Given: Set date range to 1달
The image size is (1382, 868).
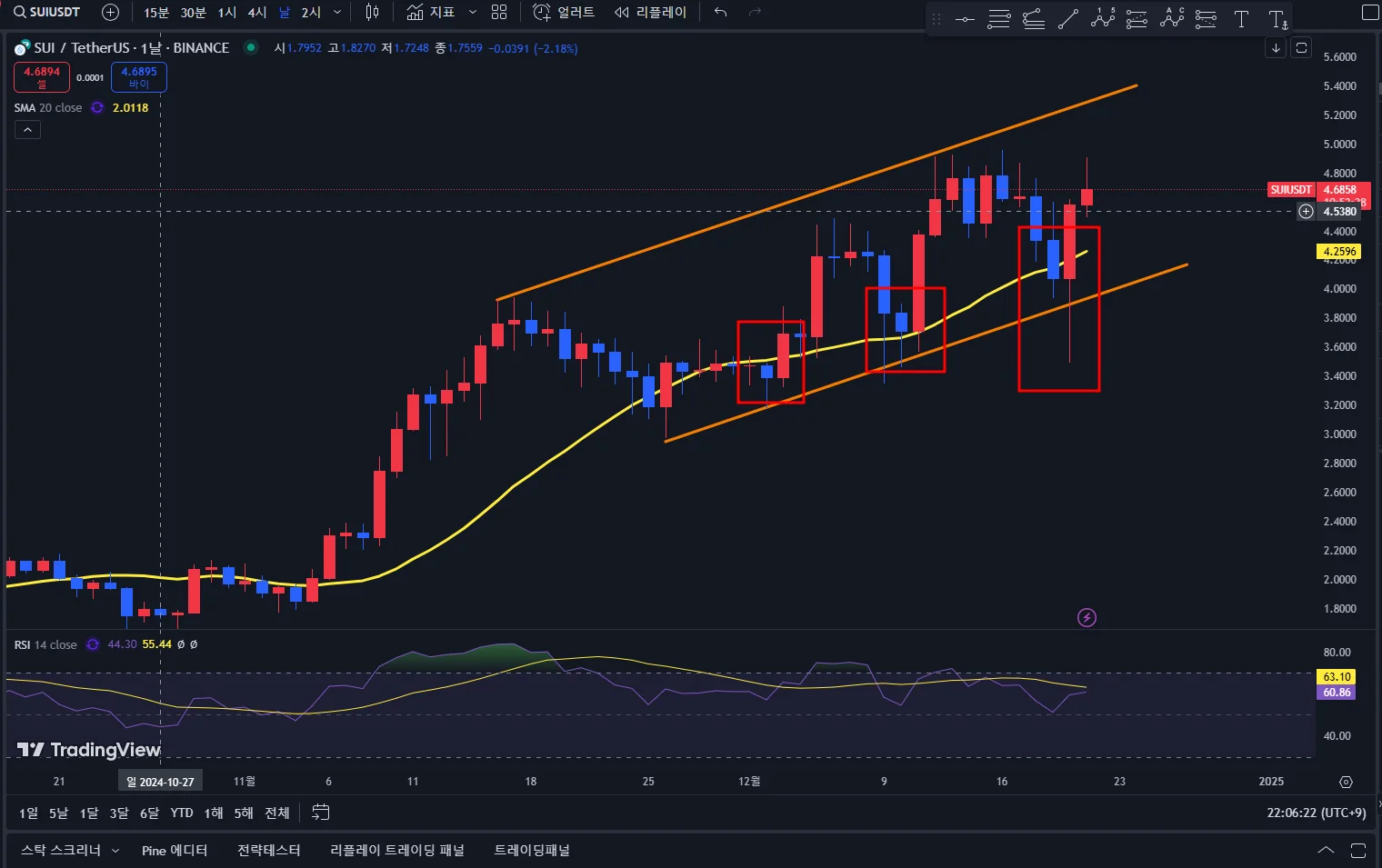Looking at the screenshot, I should (89, 813).
